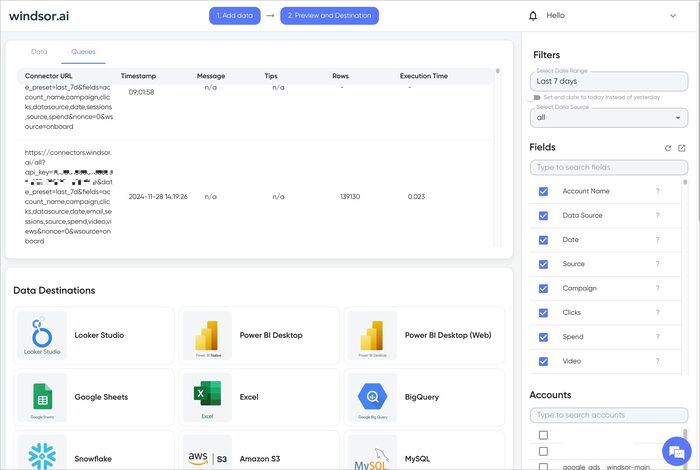Expand the Hello user menu chevron
Screen dimensions: 700x470
672,16
